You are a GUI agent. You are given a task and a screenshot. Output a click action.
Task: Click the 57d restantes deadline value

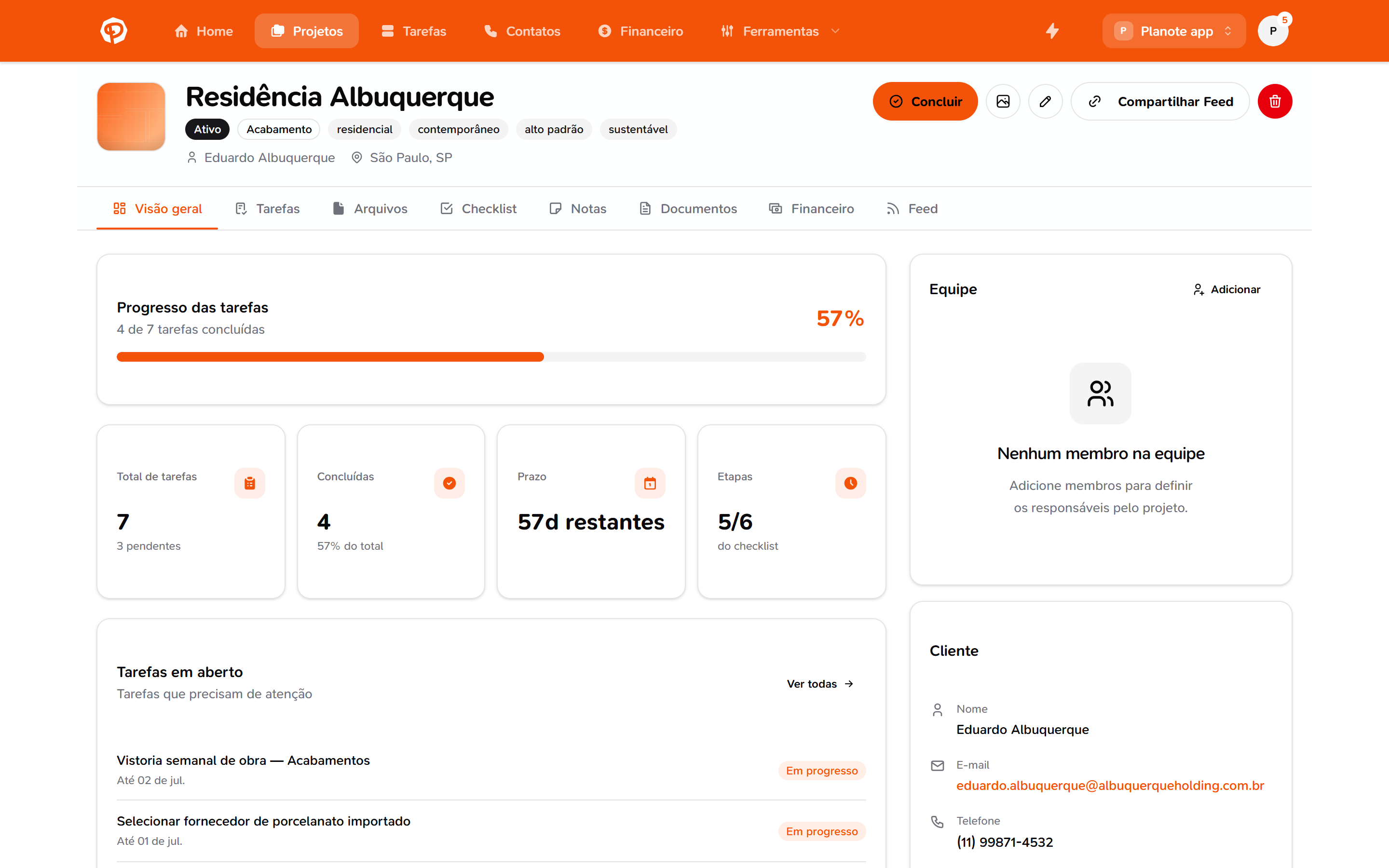click(x=591, y=522)
